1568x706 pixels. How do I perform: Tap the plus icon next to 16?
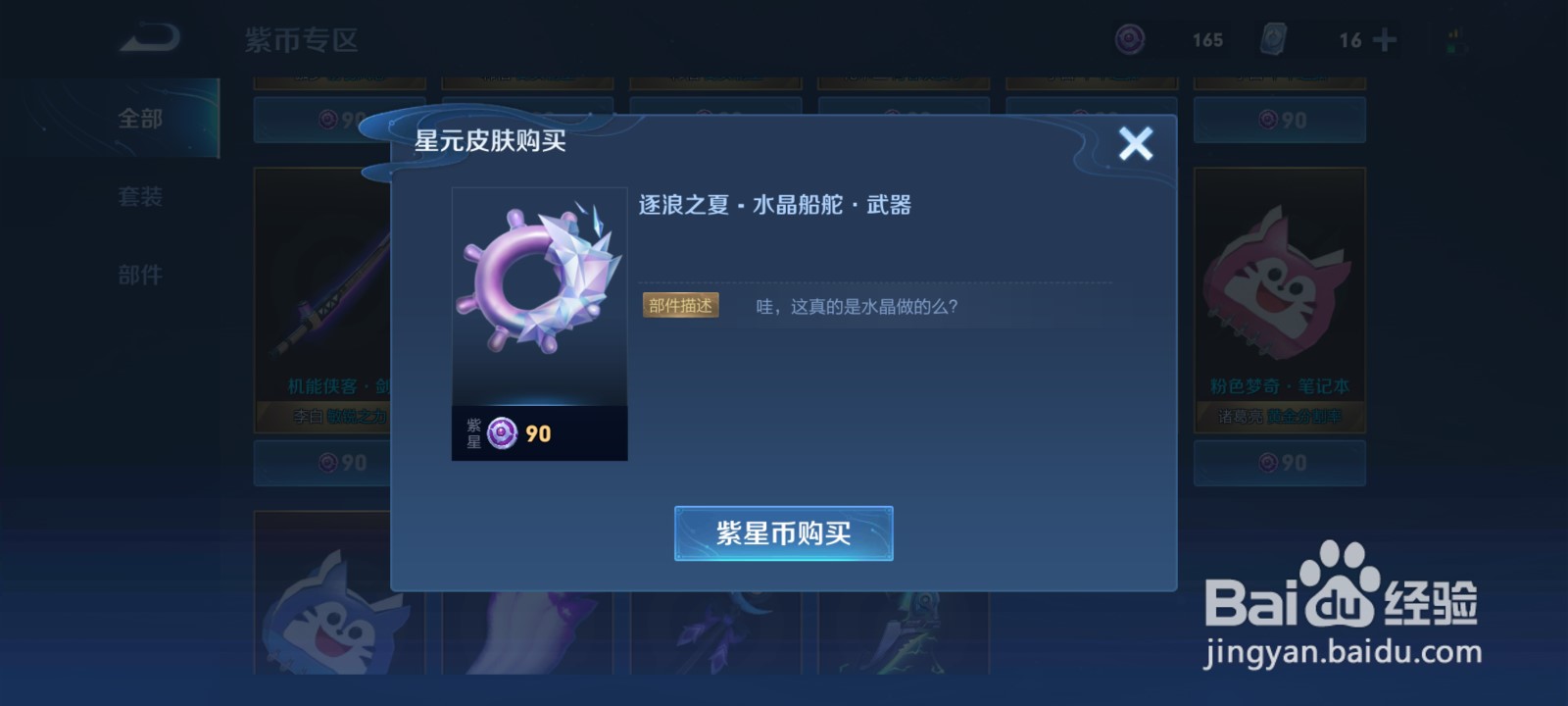tap(1385, 40)
